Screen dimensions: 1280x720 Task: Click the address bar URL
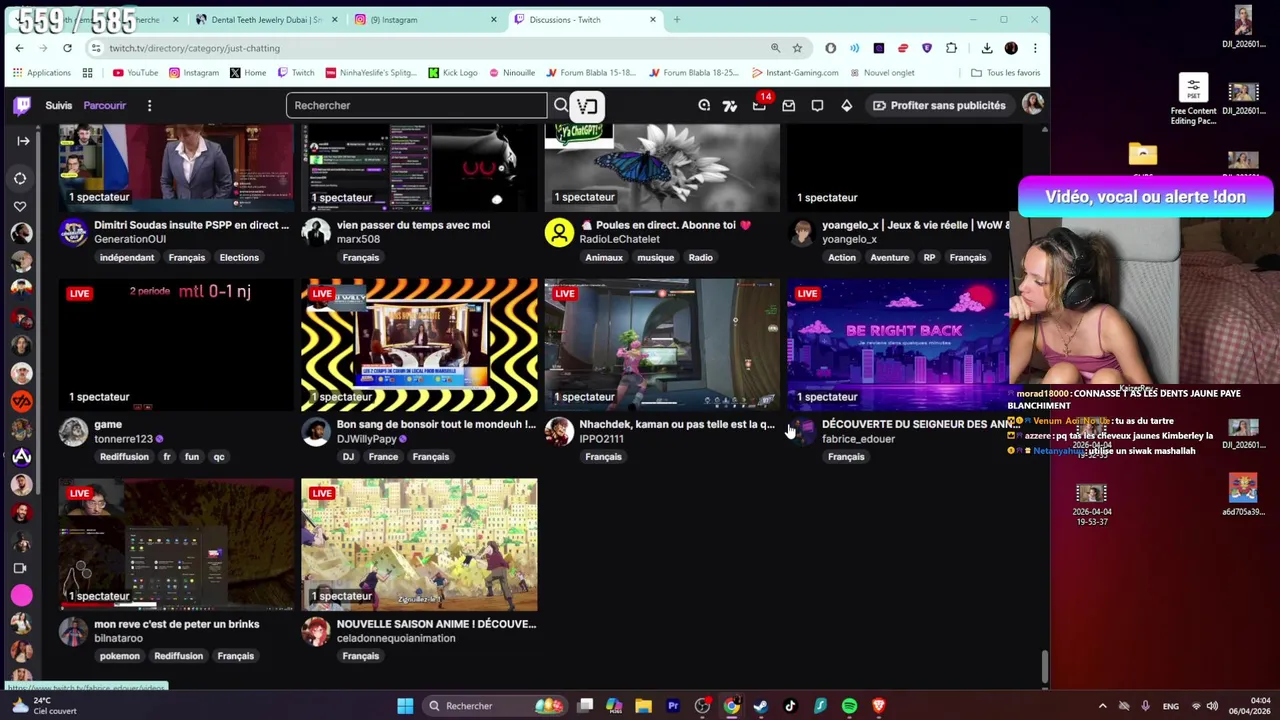pos(195,48)
